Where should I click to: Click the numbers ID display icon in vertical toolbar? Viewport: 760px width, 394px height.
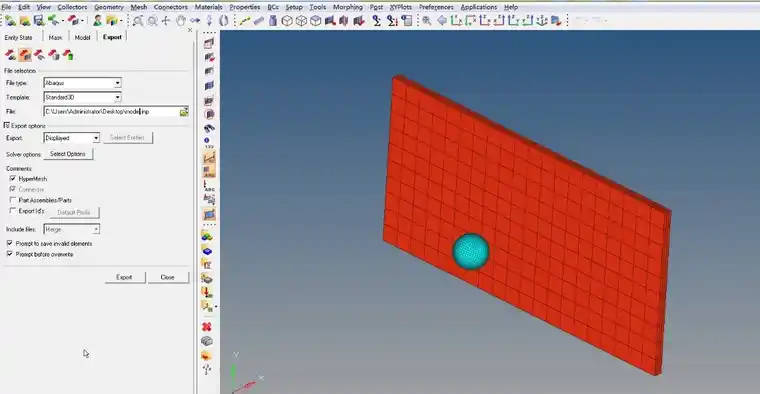(208, 143)
